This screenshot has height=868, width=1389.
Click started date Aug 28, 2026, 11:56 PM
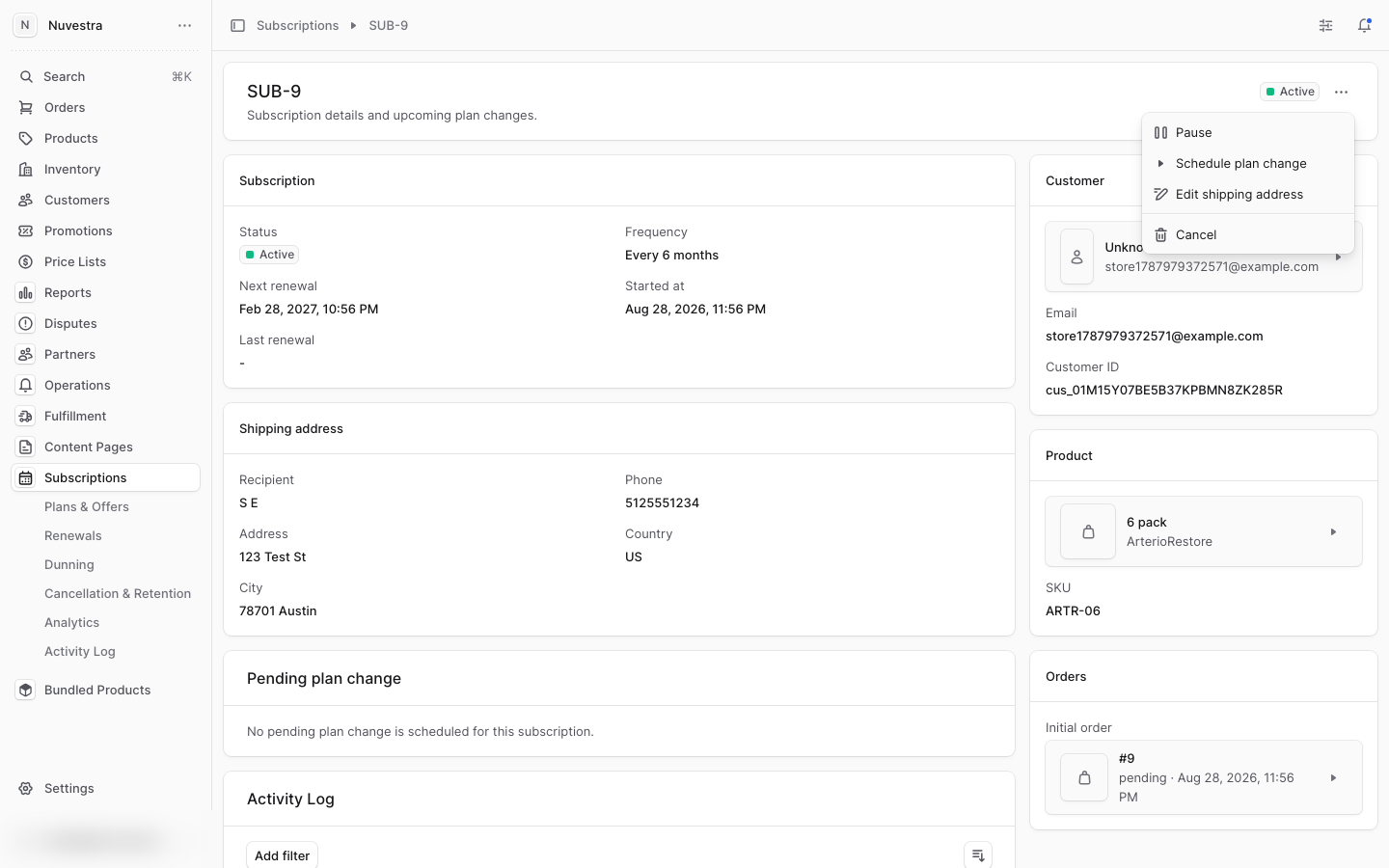point(695,309)
